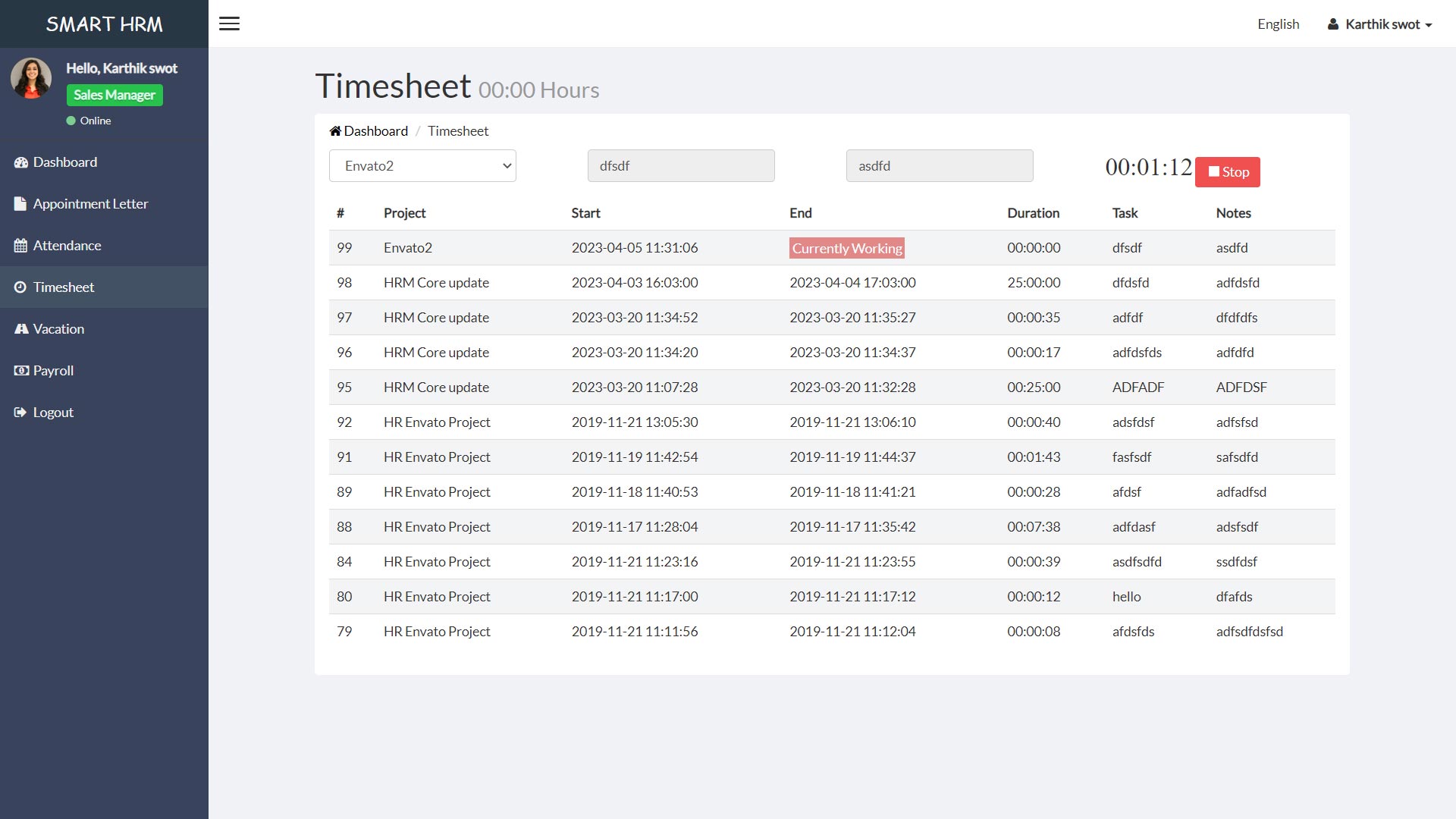Click the Appointment Letter document icon
Screen dimensions: 1456x819
(x=20, y=204)
